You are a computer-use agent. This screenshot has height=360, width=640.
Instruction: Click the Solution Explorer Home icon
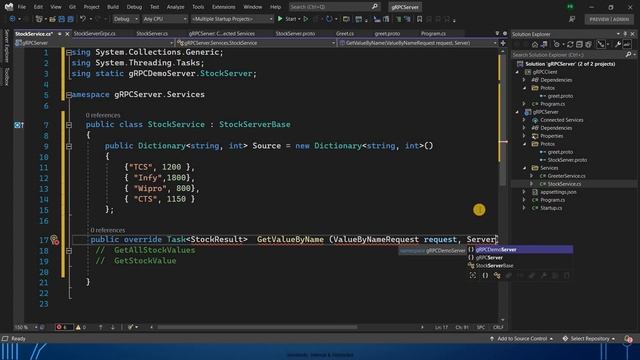[x=535, y=44]
